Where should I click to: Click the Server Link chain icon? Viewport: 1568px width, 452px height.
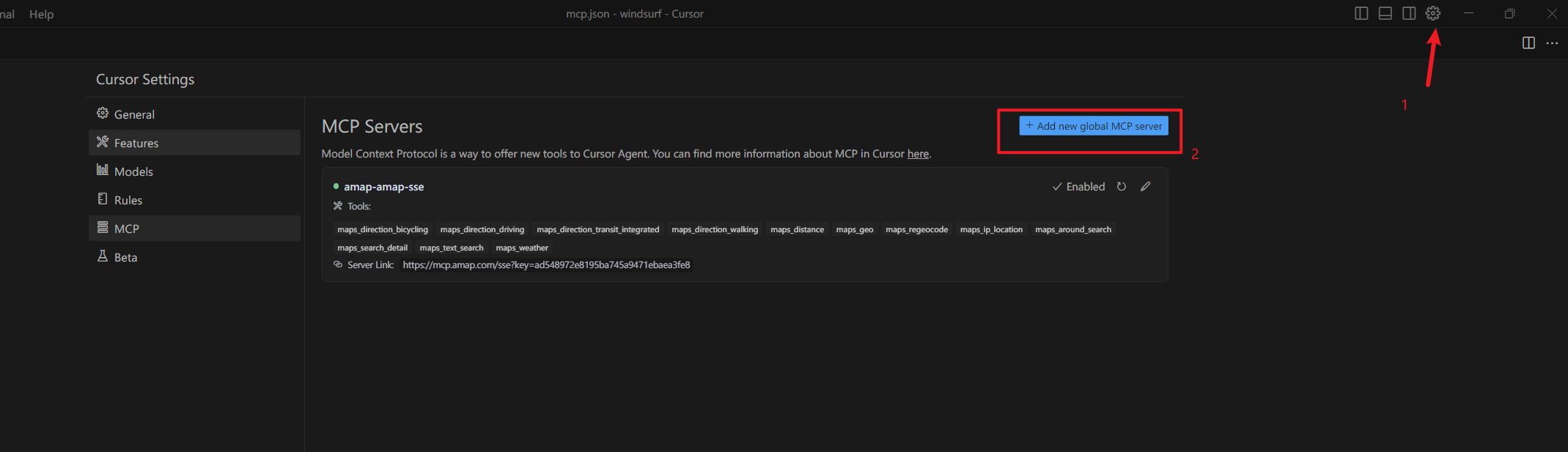point(338,264)
